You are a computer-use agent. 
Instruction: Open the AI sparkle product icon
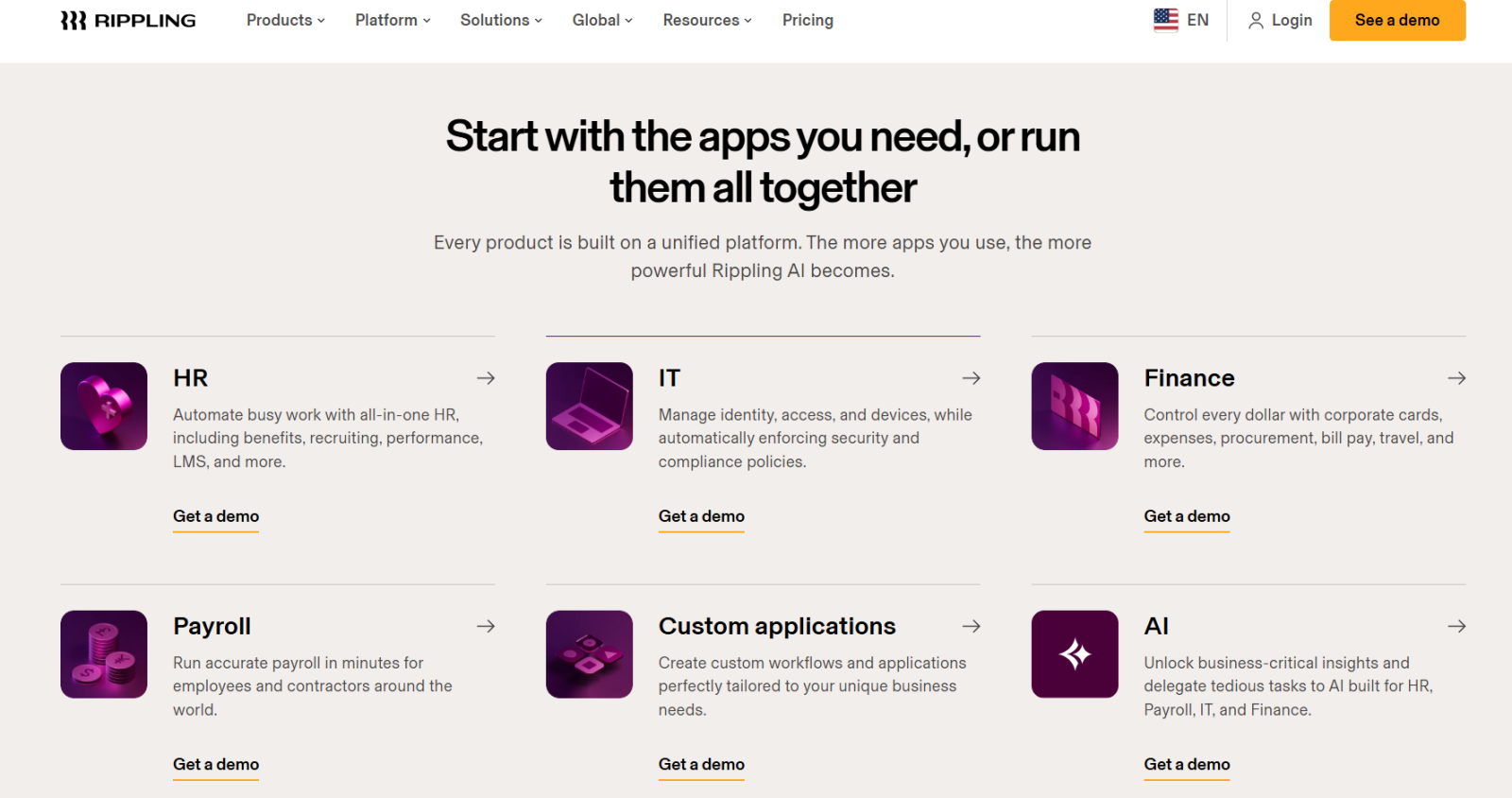tap(1075, 654)
